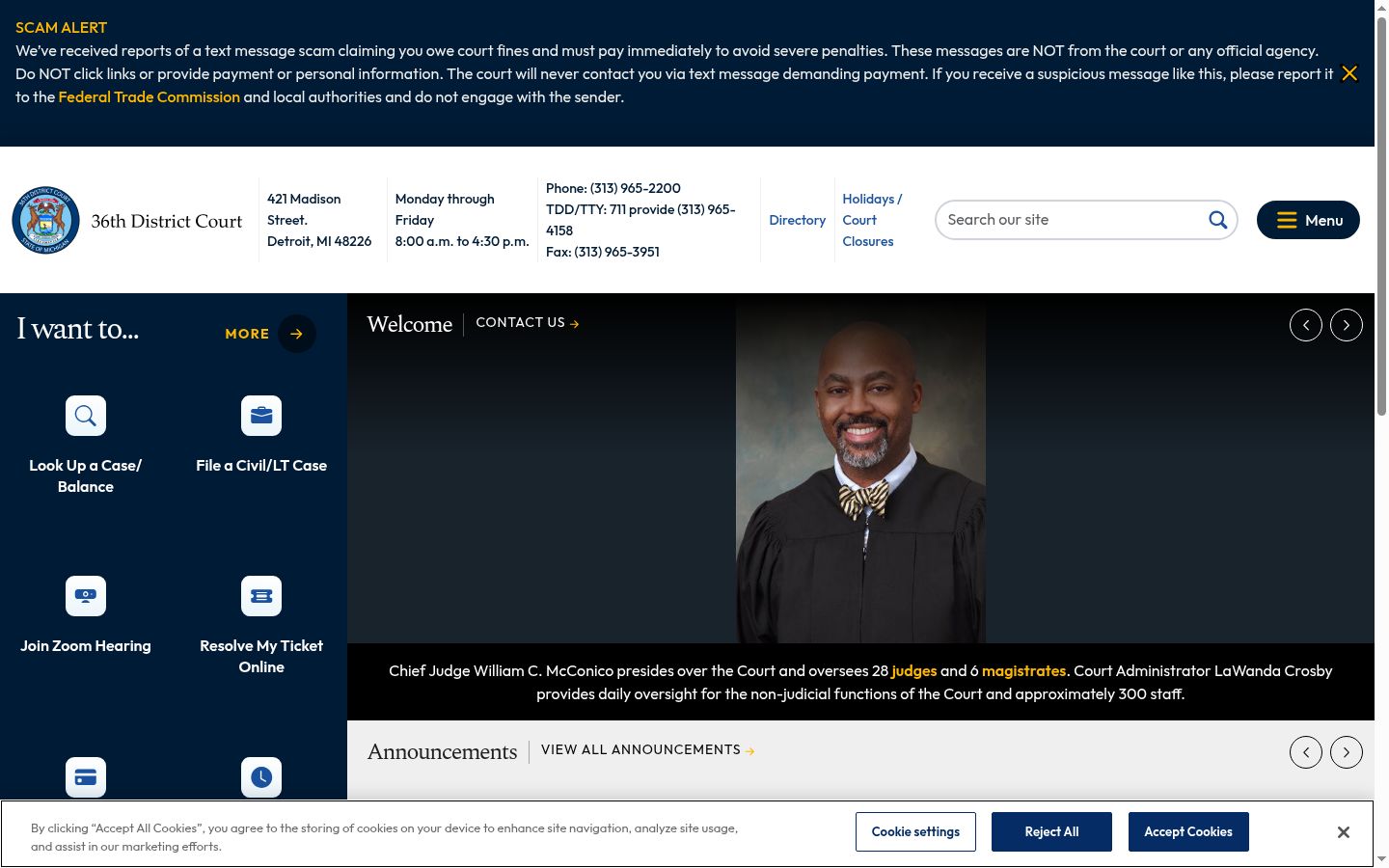Open Resolve My Ticket Online text link
Screen dimensions: 1389x868
(x=261, y=656)
